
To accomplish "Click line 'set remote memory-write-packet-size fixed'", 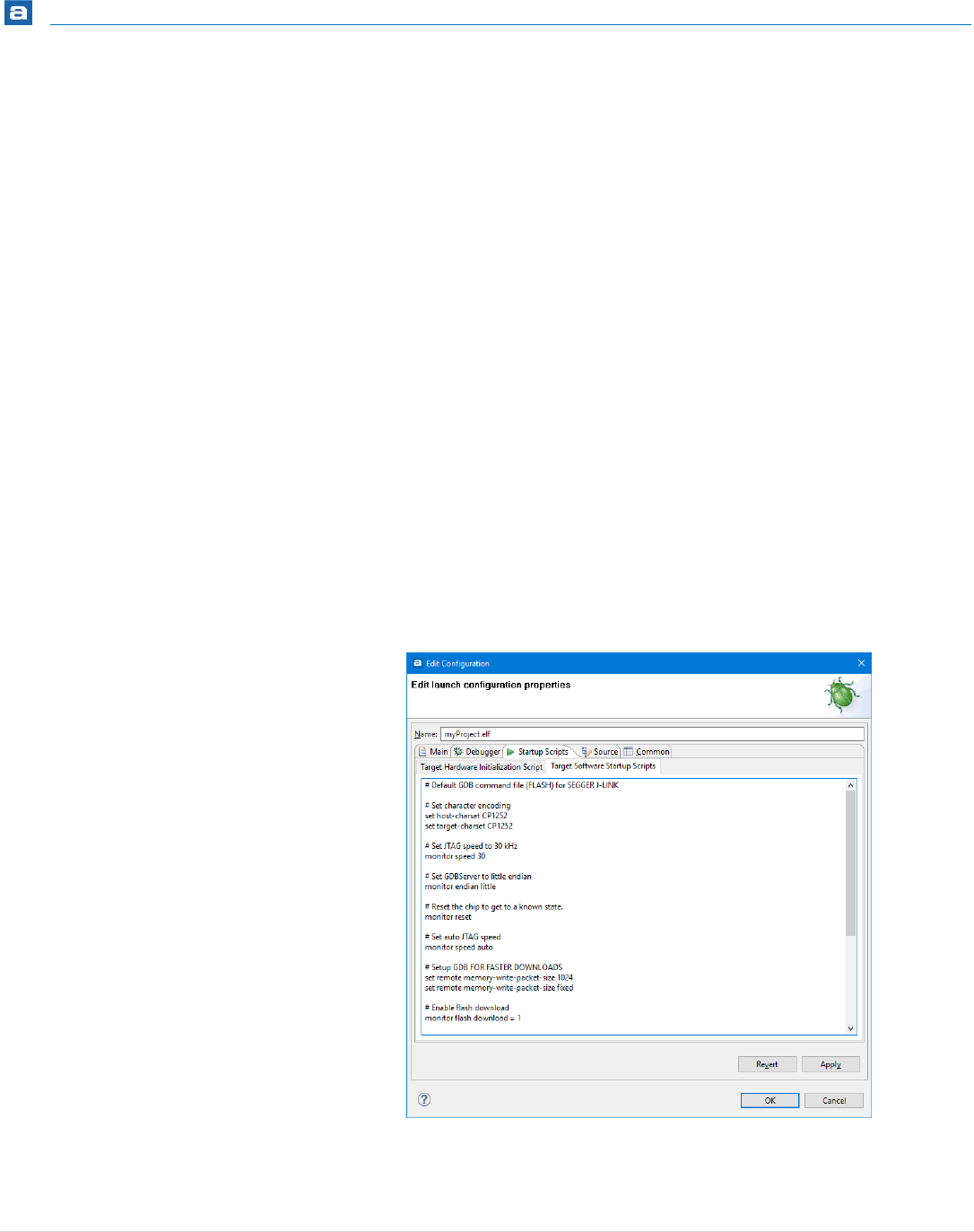I will pos(499,988).
